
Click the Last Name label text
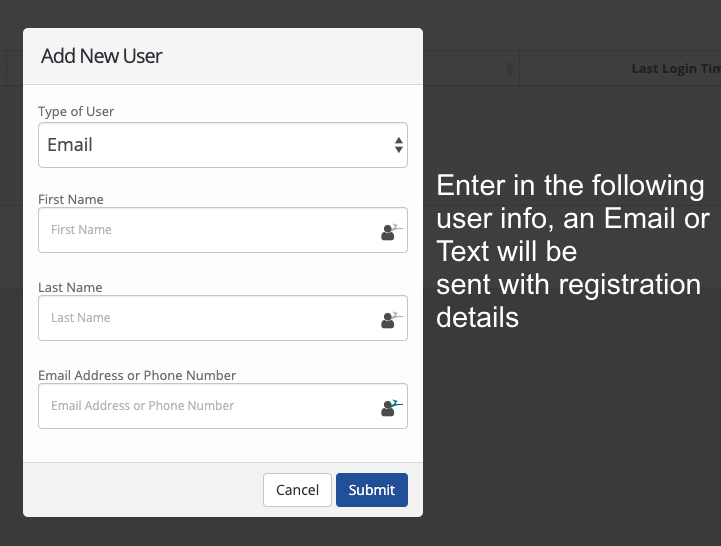click(70, 287)
